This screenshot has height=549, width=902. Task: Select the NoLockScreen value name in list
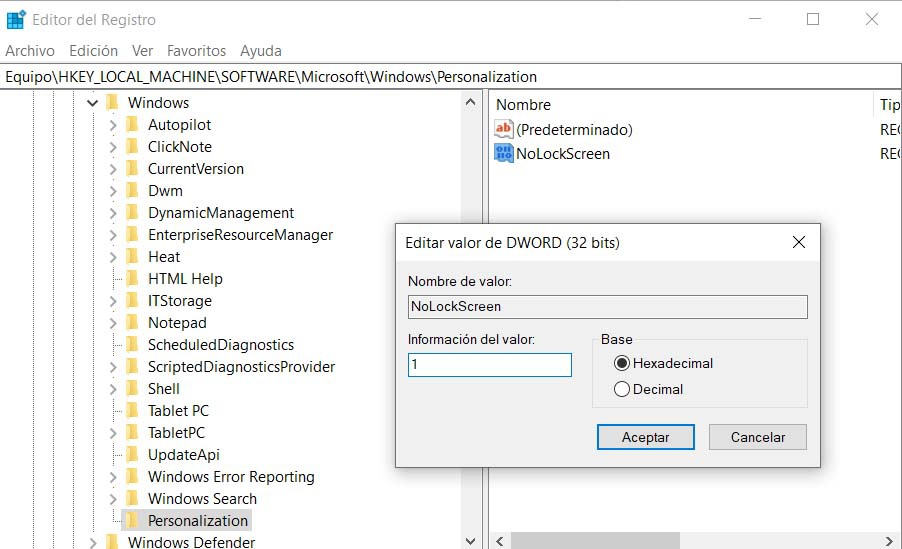coord(563,154)
